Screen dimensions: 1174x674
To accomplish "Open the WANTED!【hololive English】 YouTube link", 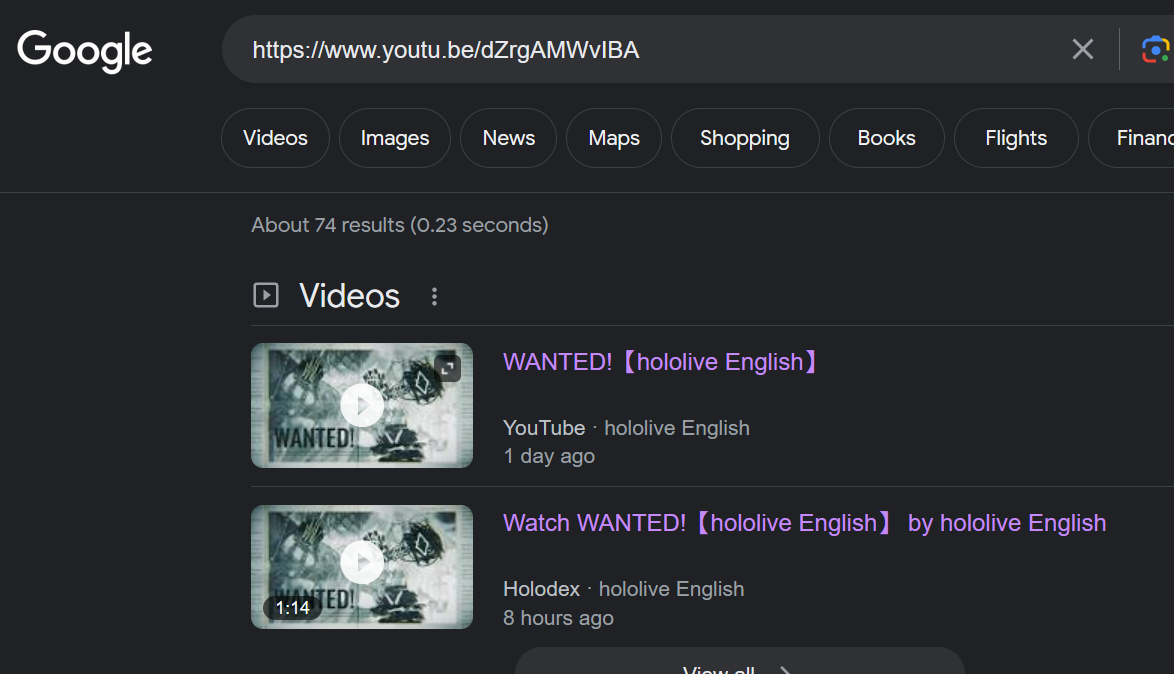I will pyautogui.click(x=661, y=362).
